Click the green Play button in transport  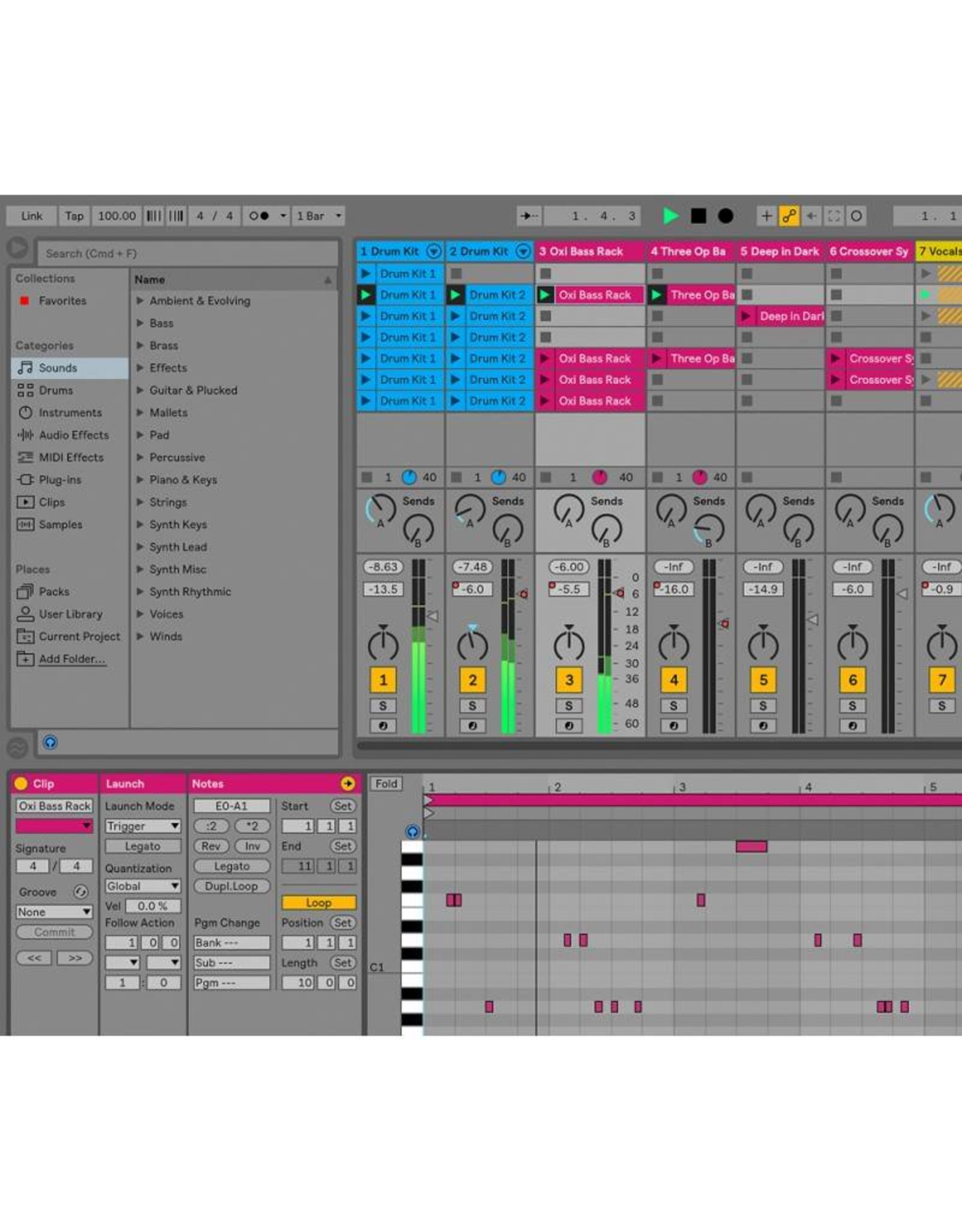point(670,216)
